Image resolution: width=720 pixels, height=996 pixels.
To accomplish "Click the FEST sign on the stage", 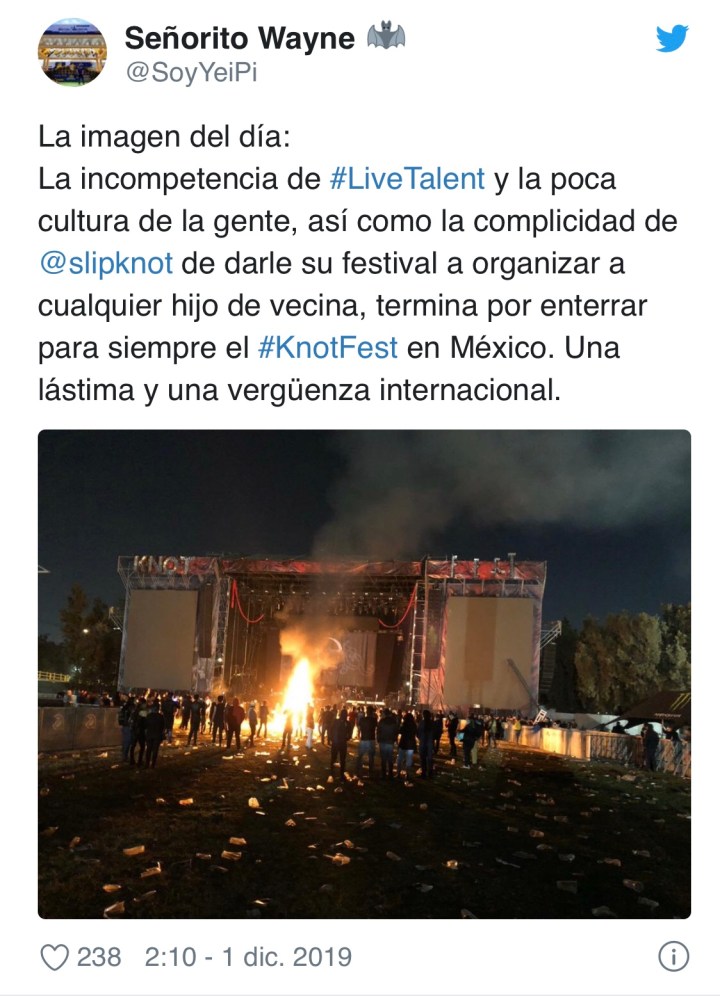I will [483, 568].
